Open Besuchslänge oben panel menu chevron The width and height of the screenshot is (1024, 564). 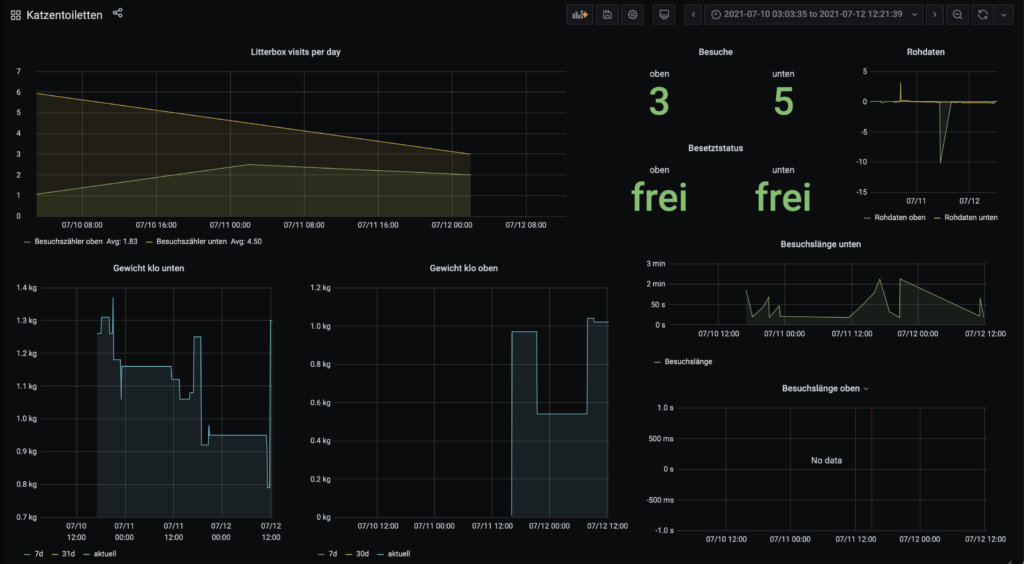pos(866,388)
